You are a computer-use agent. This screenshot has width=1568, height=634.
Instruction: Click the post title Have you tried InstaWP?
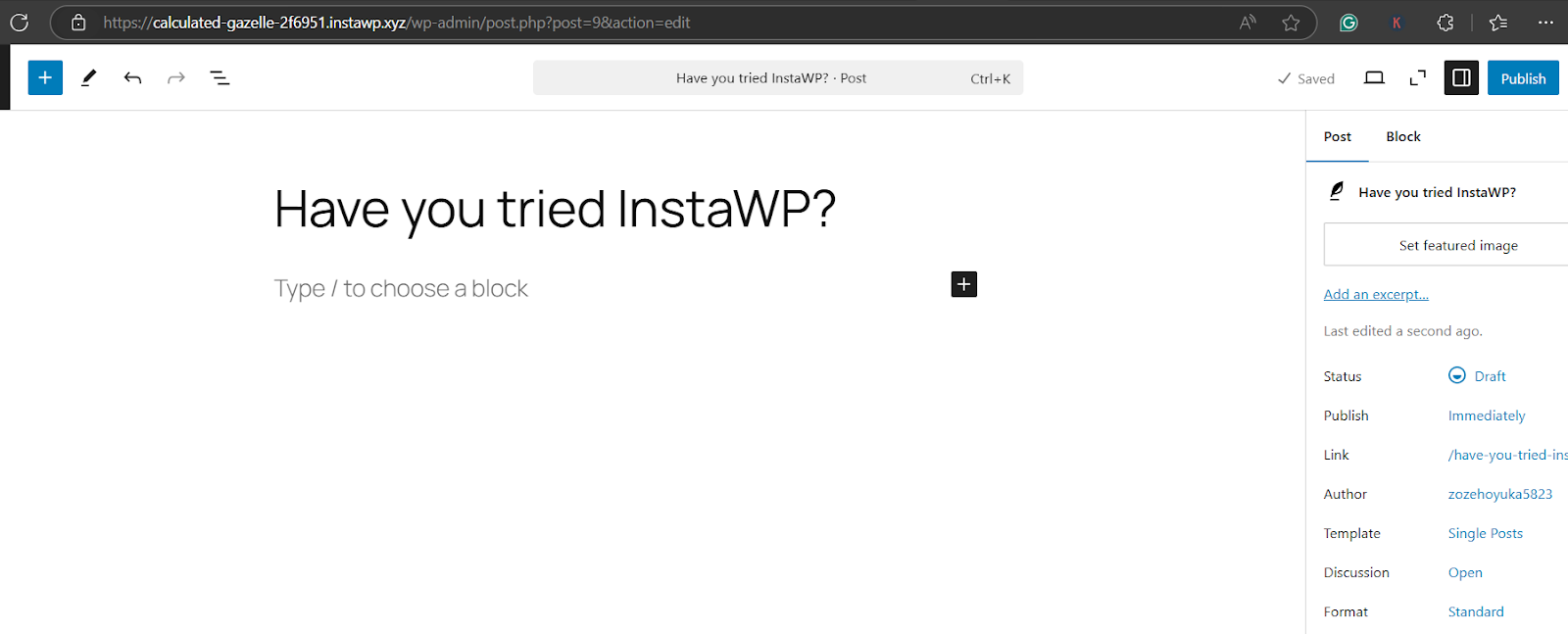pyautogui.click(x=555, y=209)
